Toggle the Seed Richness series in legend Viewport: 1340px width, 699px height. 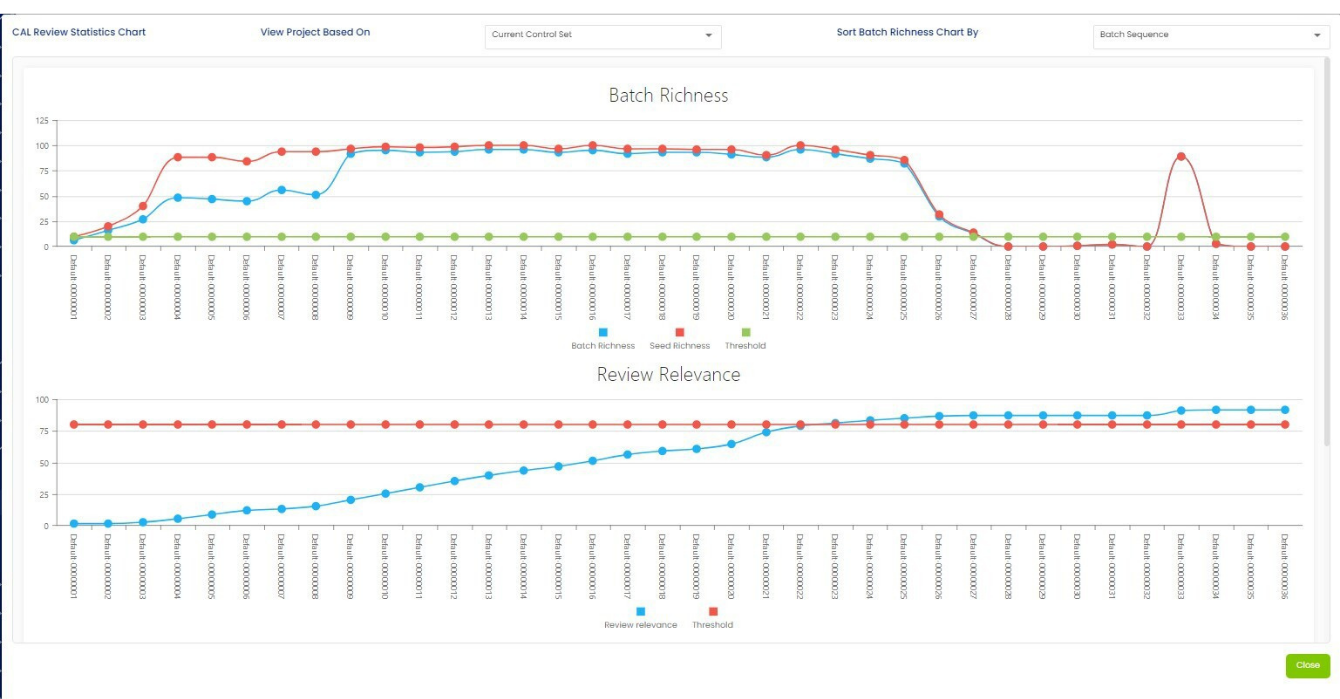click(679, 332)
